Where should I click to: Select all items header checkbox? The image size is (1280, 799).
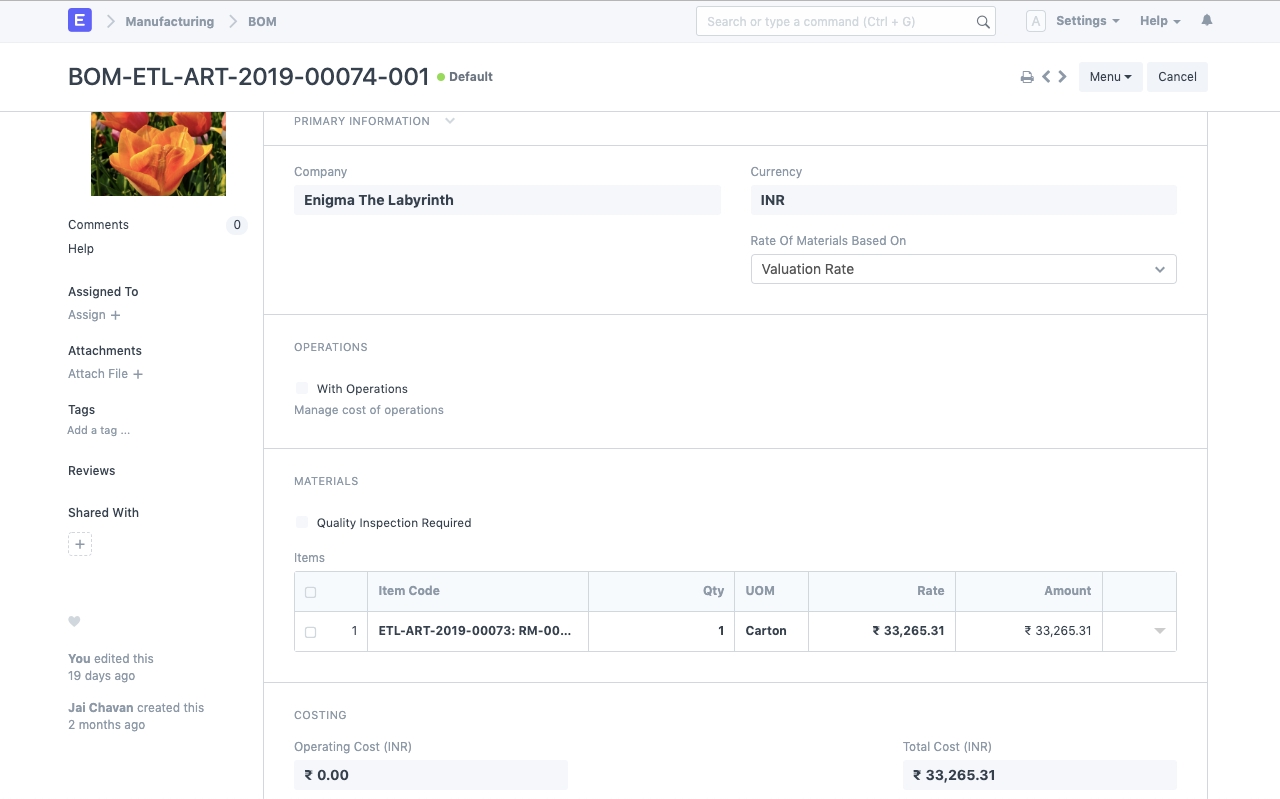[310, 592]
